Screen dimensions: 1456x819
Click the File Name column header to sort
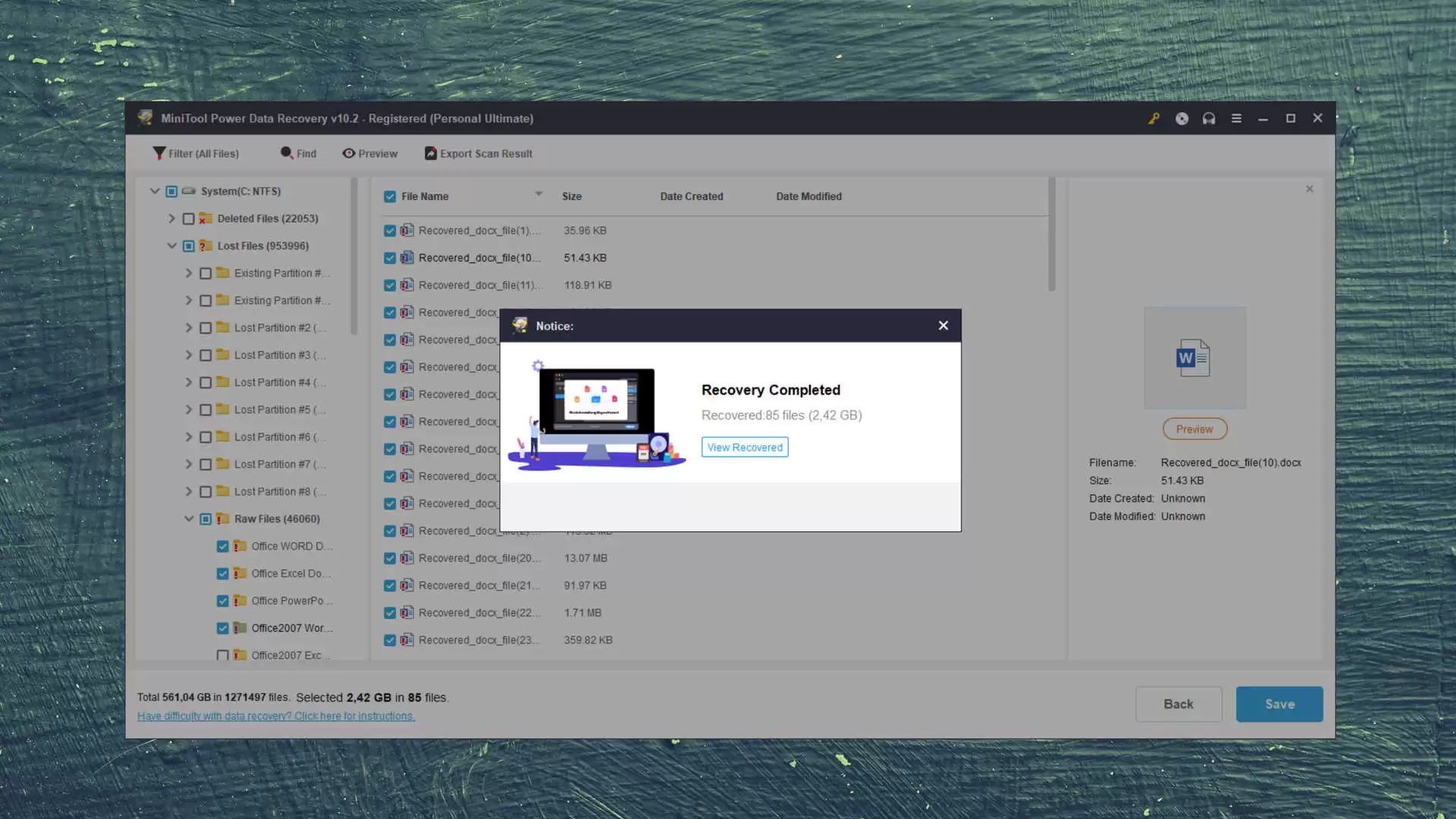click(425, 195)
